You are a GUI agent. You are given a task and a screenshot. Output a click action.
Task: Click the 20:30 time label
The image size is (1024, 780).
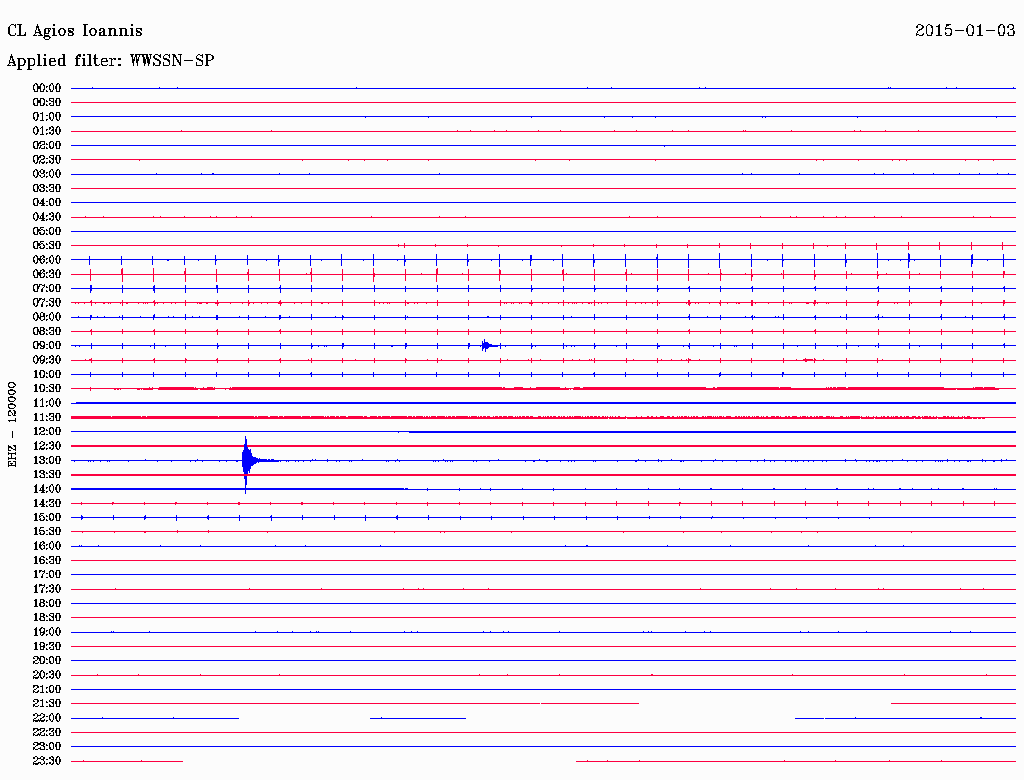pos(47,675)
